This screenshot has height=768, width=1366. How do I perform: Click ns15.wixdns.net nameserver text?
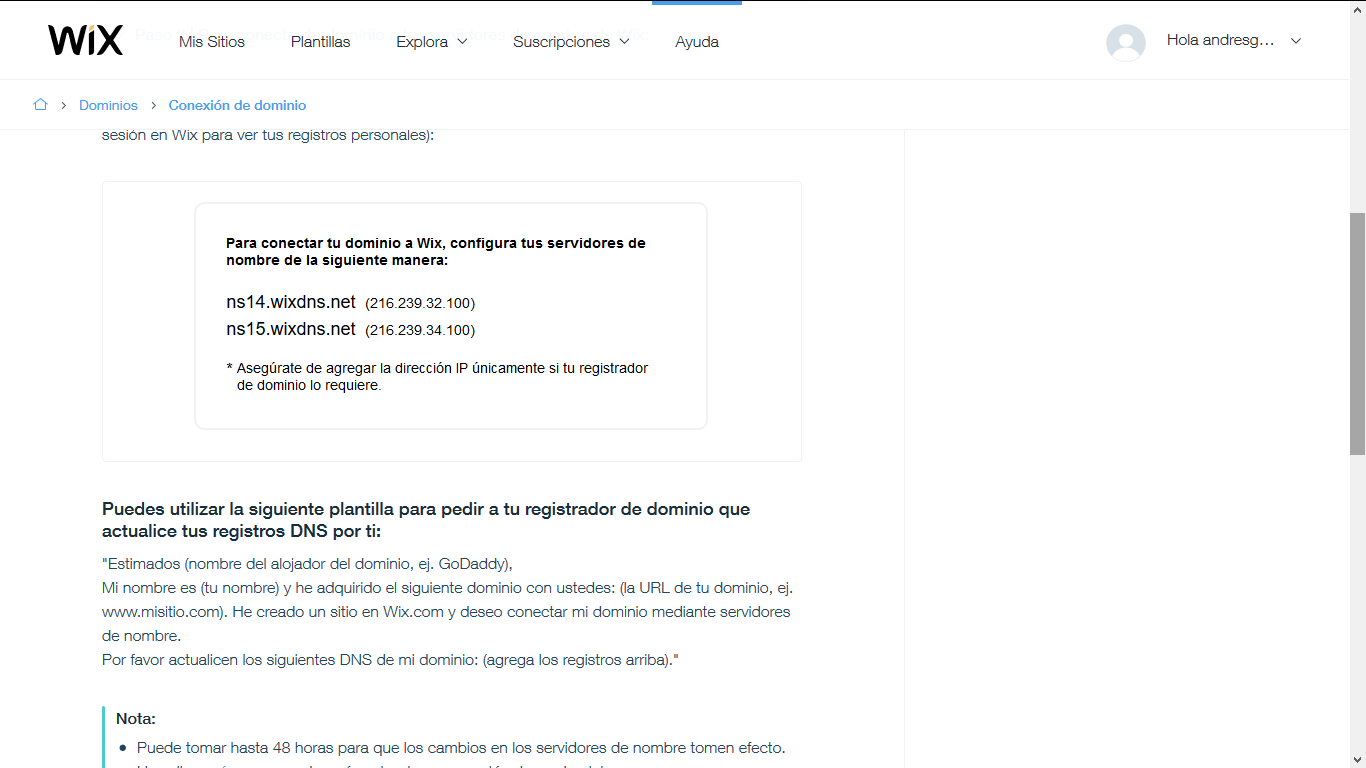click(291, 329)
